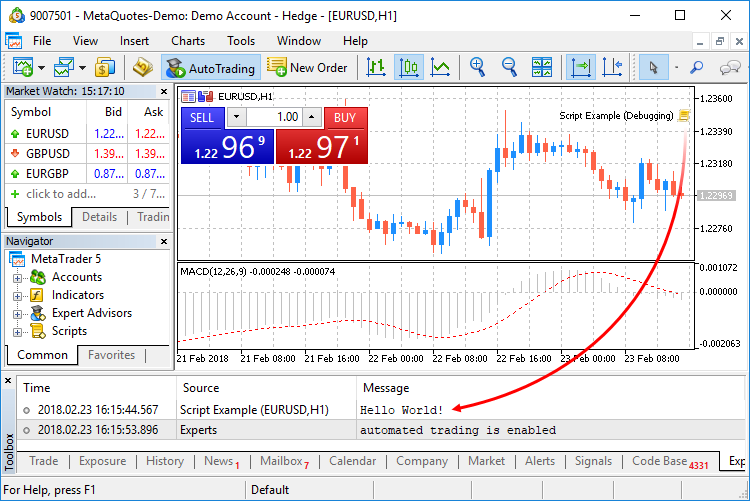Open the trade volume dropdown arrow
750x501 pixels.
[x=236, y=117]
